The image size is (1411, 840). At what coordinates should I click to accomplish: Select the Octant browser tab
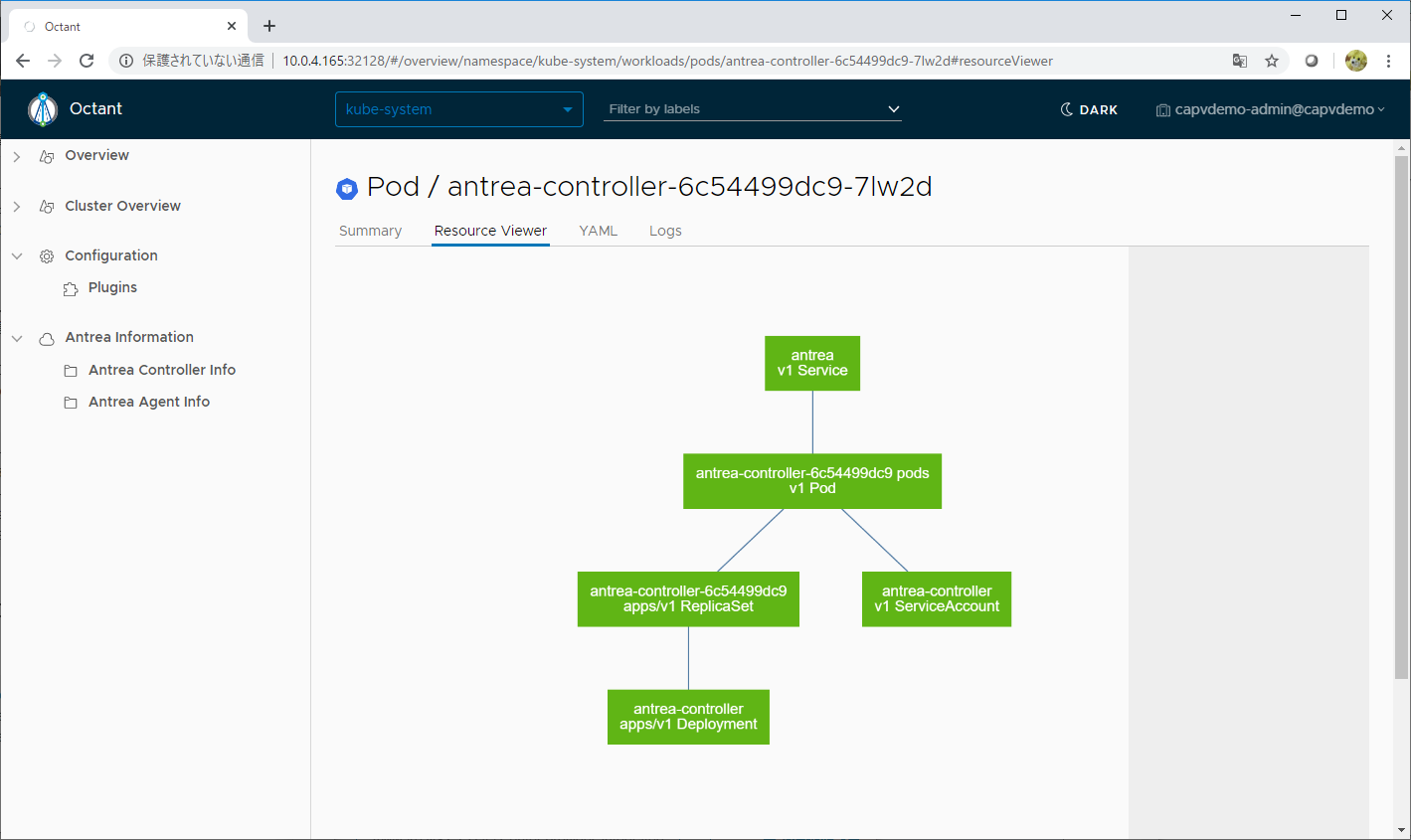(x=129, y=26)
